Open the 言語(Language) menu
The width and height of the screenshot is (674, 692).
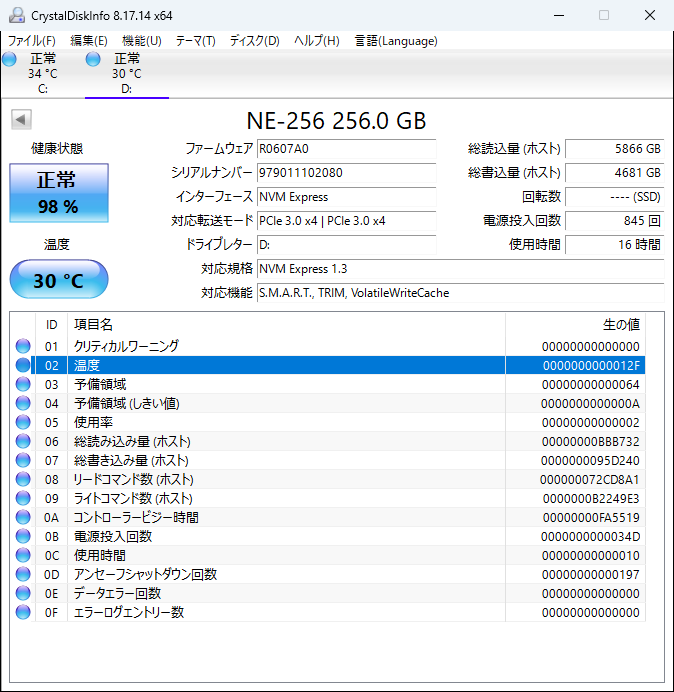(396, 41)
